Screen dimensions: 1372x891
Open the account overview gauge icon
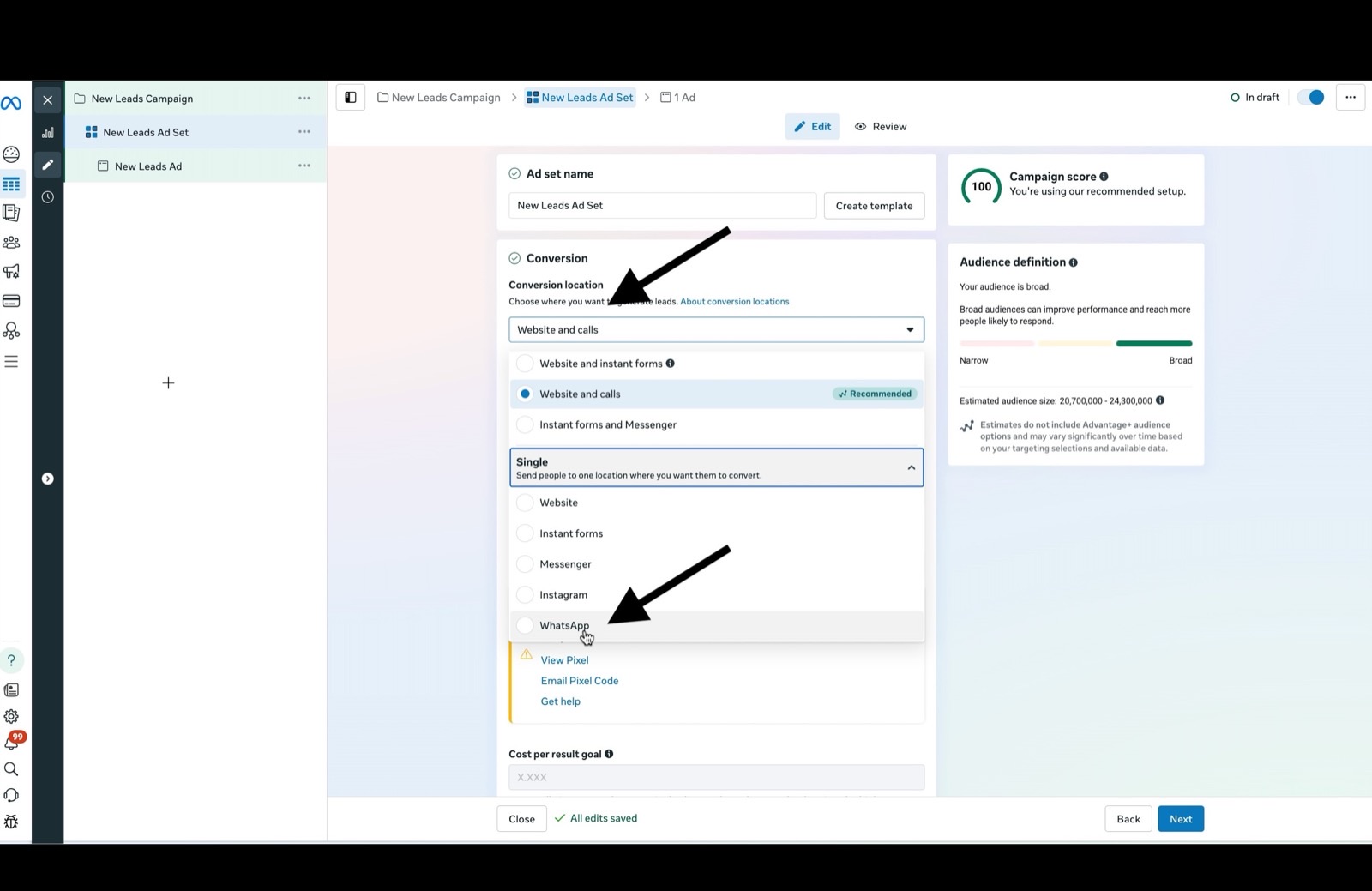(11, 154)
